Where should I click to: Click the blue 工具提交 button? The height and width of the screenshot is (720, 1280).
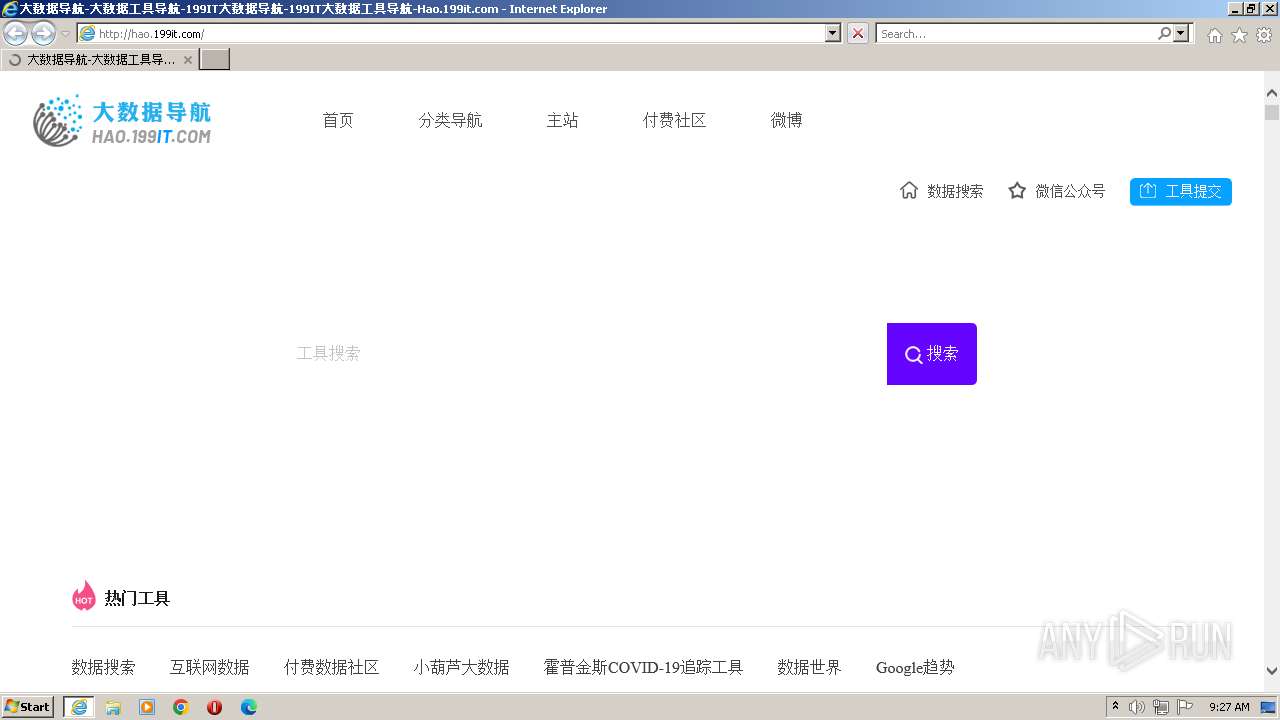1181,191
